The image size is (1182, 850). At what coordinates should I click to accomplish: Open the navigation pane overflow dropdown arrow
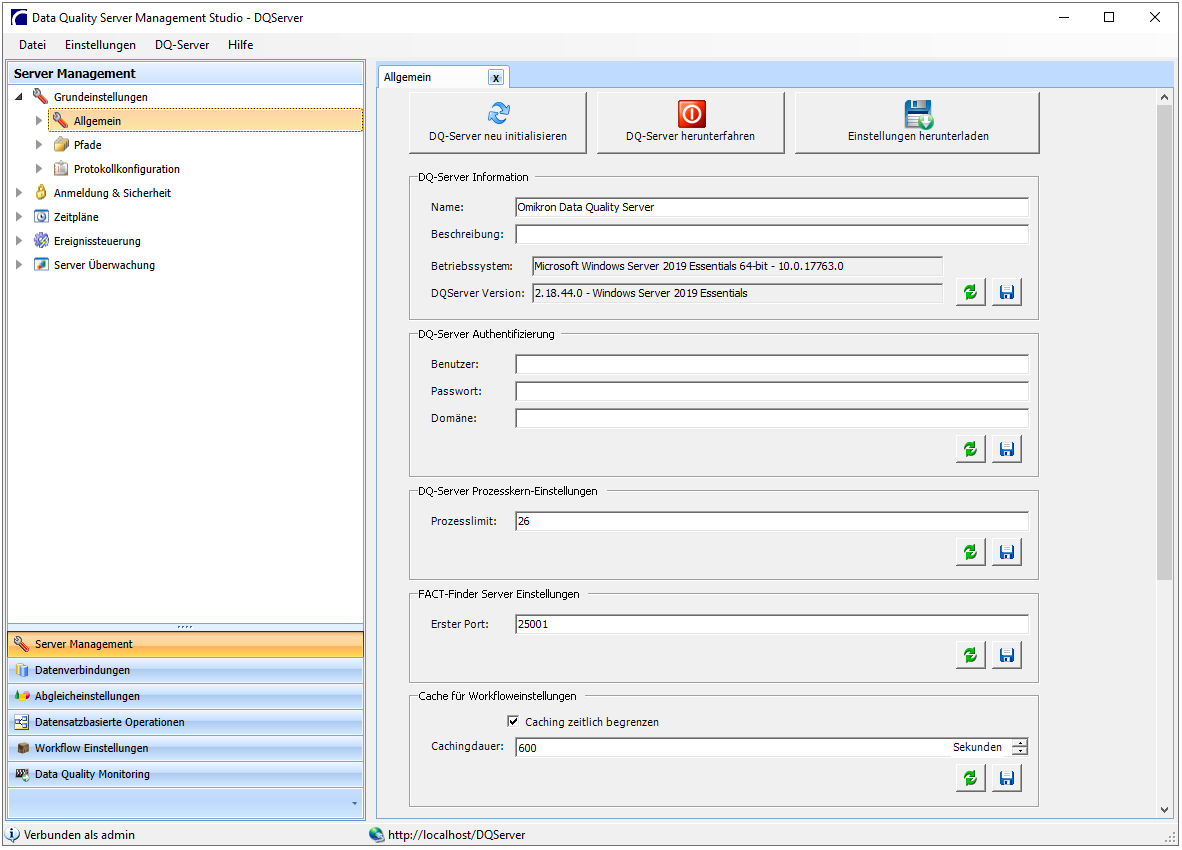coord(354,804)
